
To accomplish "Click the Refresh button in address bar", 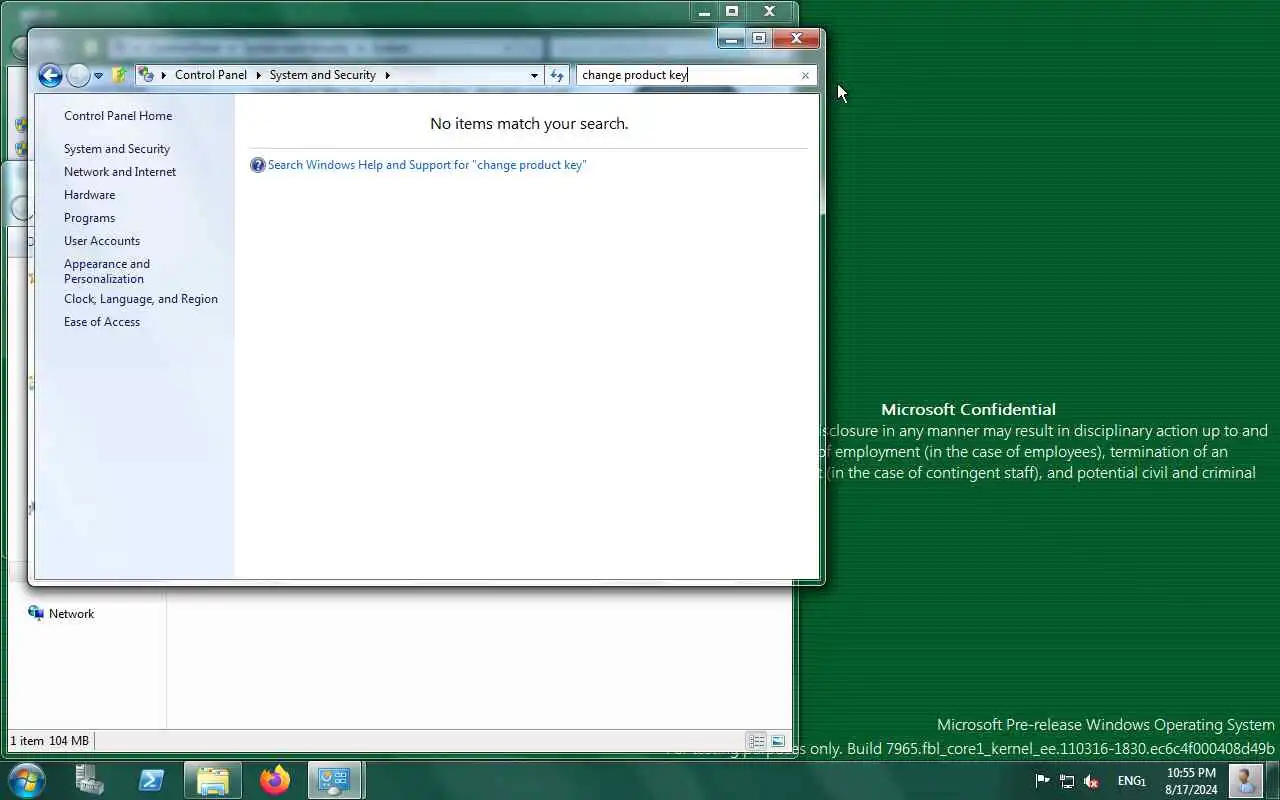I will pos(557,75).
